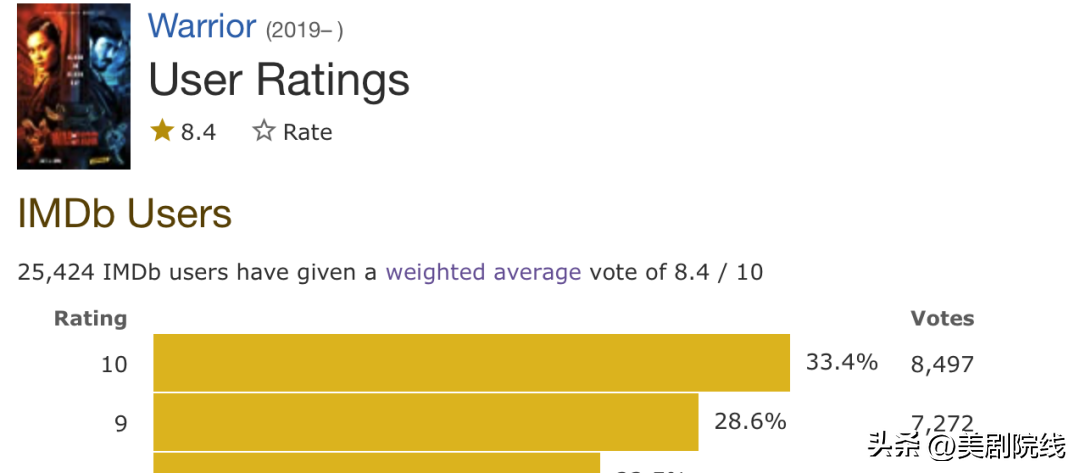Image resolution: width=1080 pixels, height=473 pixels.
Task: Click the 8.4 score next to star
Action: pyautogui.click(x=198, y=132)
